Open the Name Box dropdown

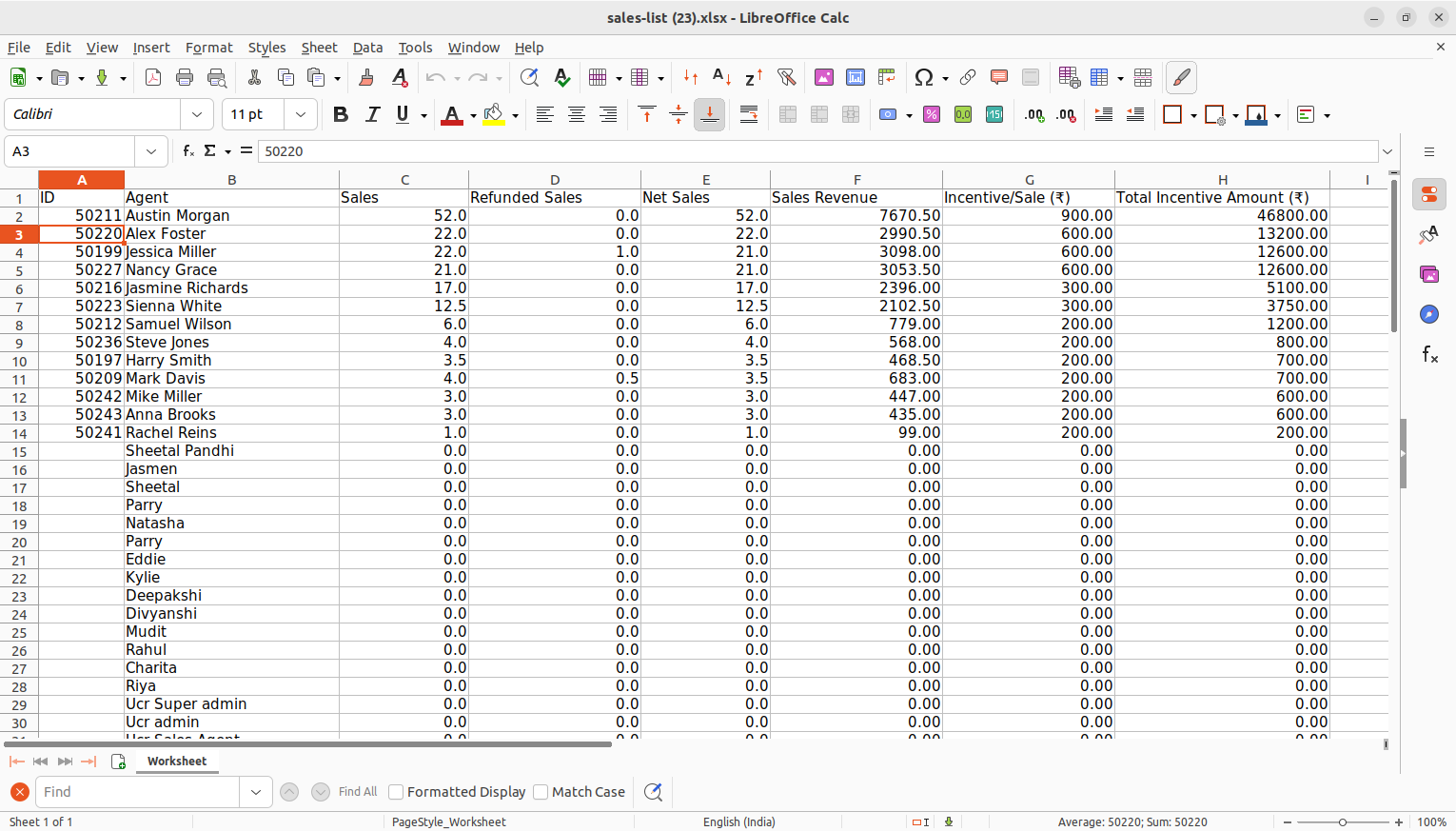pos(151,151)
